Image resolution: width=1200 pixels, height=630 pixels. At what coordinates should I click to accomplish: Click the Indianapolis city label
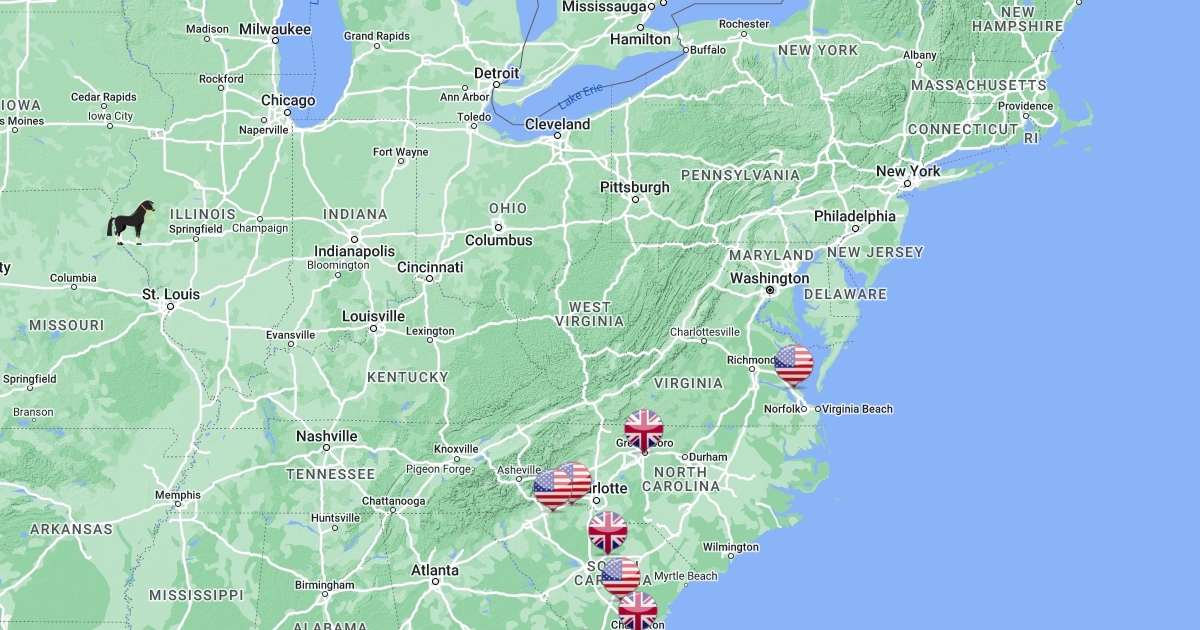354,251
